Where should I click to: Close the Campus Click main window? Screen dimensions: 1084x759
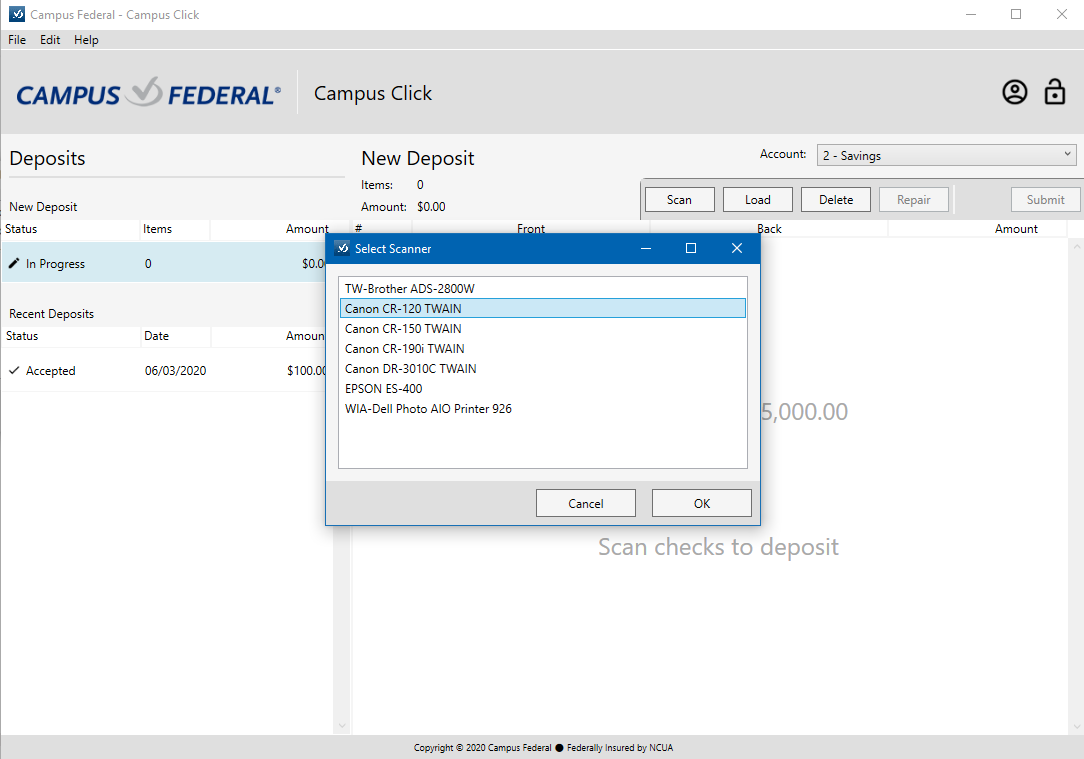[1062, 15]
